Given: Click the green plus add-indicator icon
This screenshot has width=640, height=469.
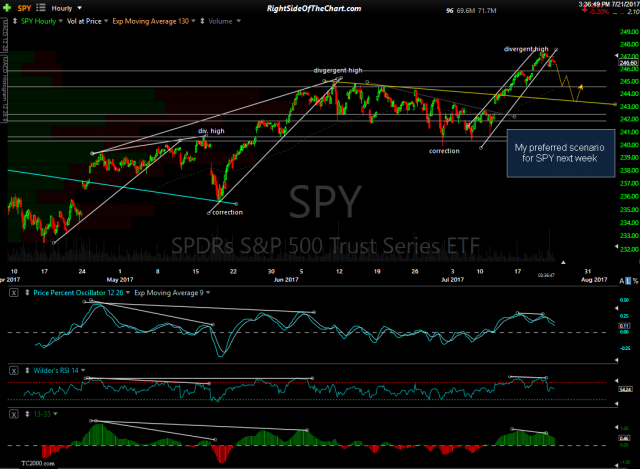Looking at the screenshot, I should (x=7, y=8).
